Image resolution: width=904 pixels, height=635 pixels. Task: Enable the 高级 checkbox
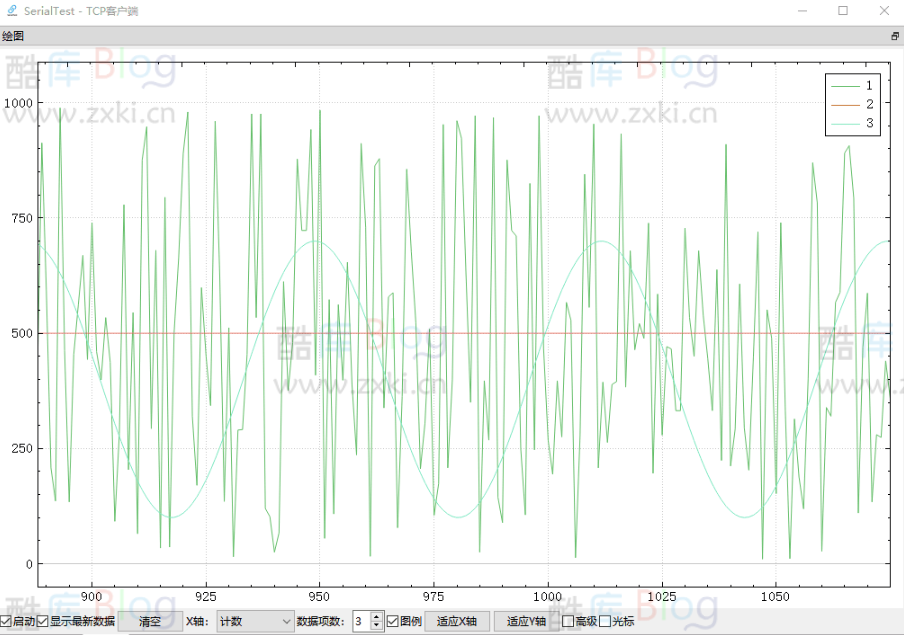click(568, 621)
